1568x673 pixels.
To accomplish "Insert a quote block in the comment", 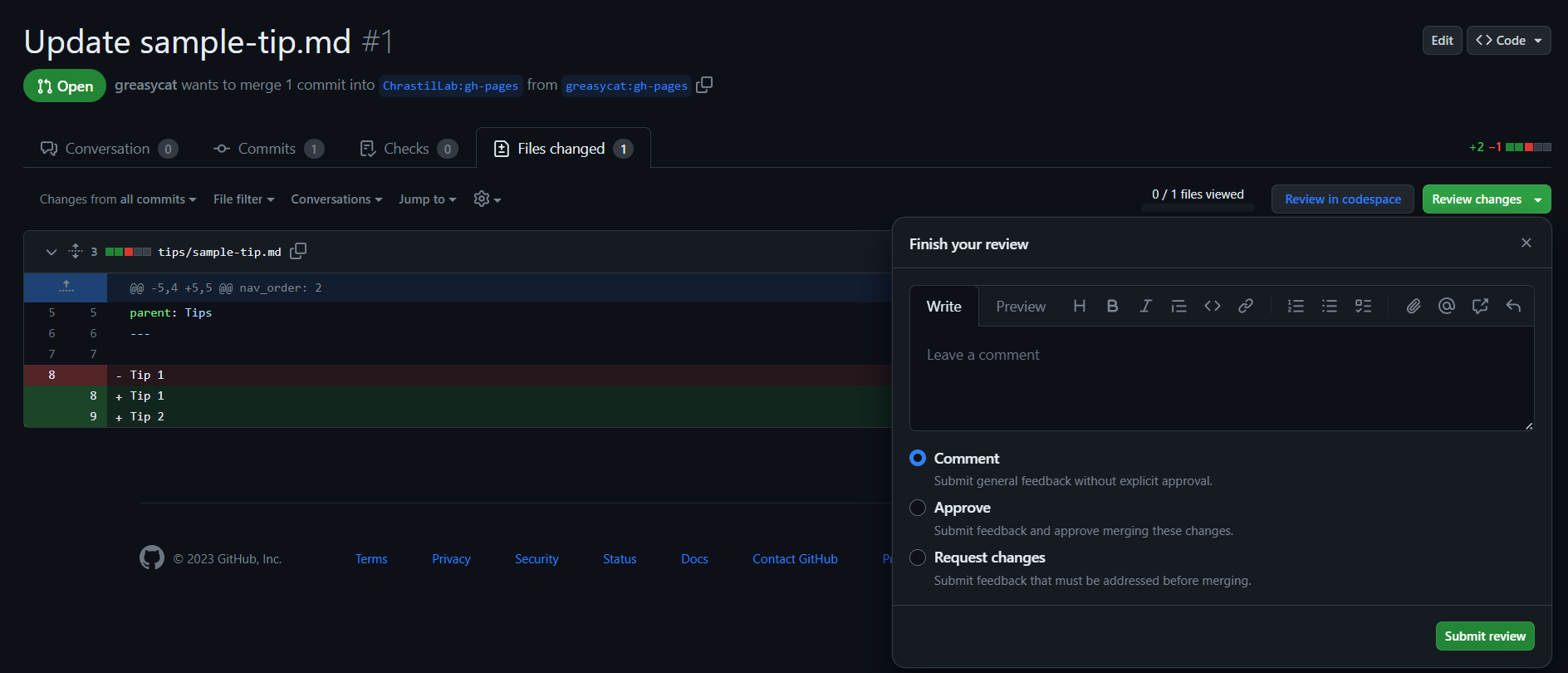I will [1178, 306].
